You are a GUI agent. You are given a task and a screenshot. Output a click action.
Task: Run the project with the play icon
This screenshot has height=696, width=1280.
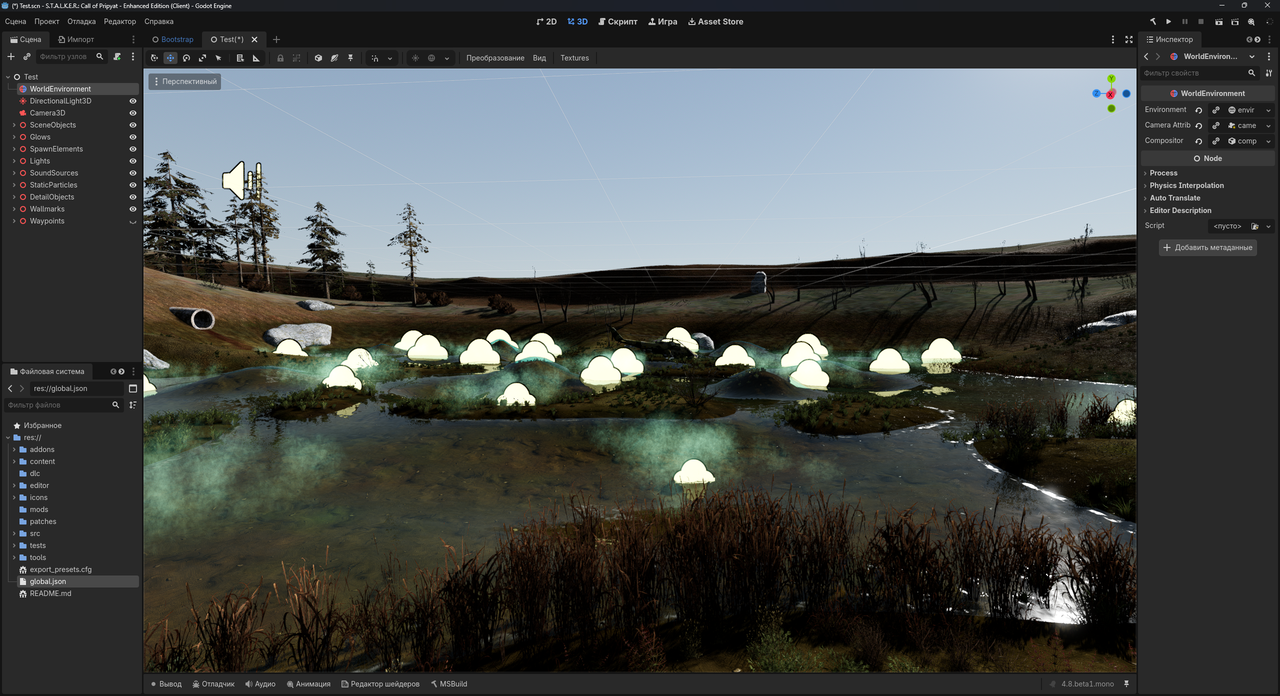pyautogui.click(x=1168, y=21)
